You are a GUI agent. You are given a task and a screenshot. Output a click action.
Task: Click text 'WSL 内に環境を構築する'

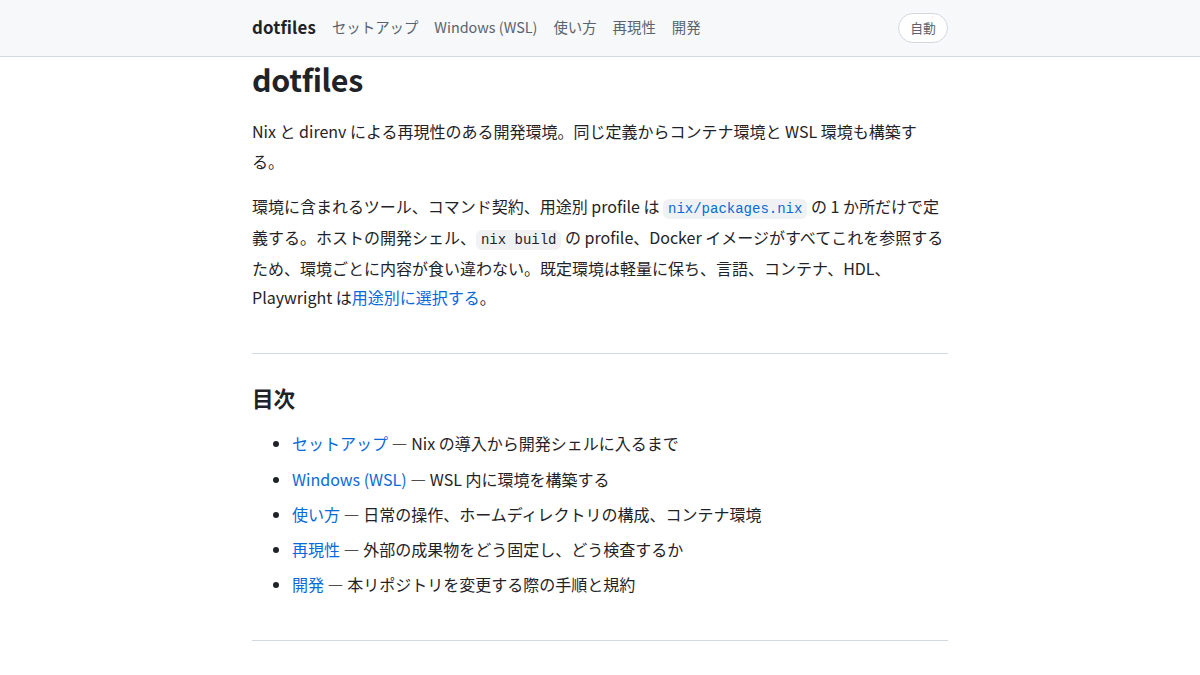[519, 480]
